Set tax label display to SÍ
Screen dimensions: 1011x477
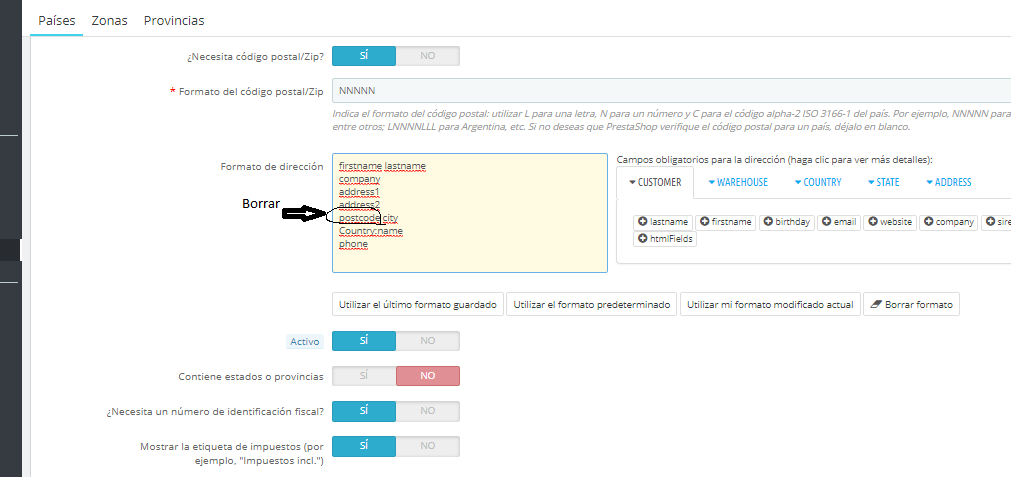[364, 446]
